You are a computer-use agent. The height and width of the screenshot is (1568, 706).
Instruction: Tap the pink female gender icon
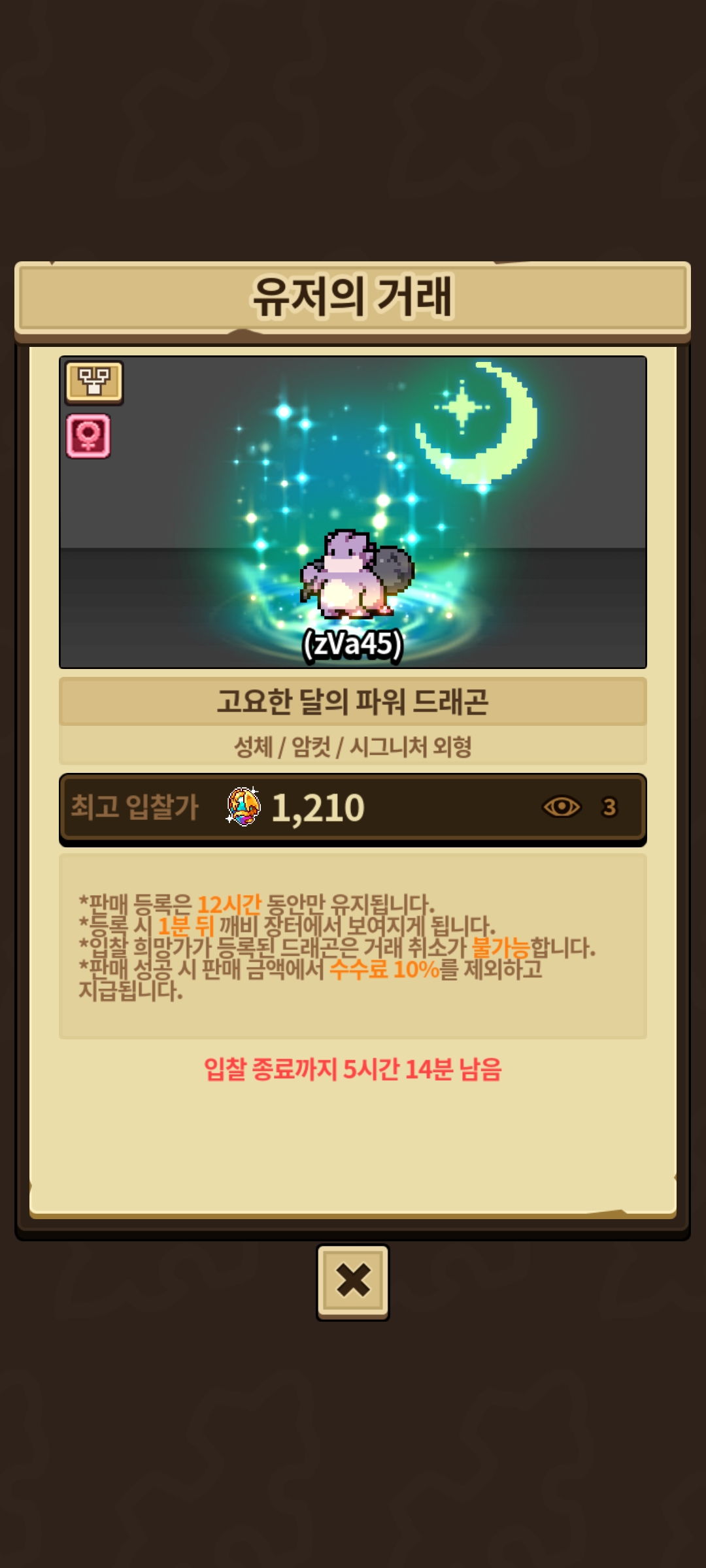(x=88, y=436)
